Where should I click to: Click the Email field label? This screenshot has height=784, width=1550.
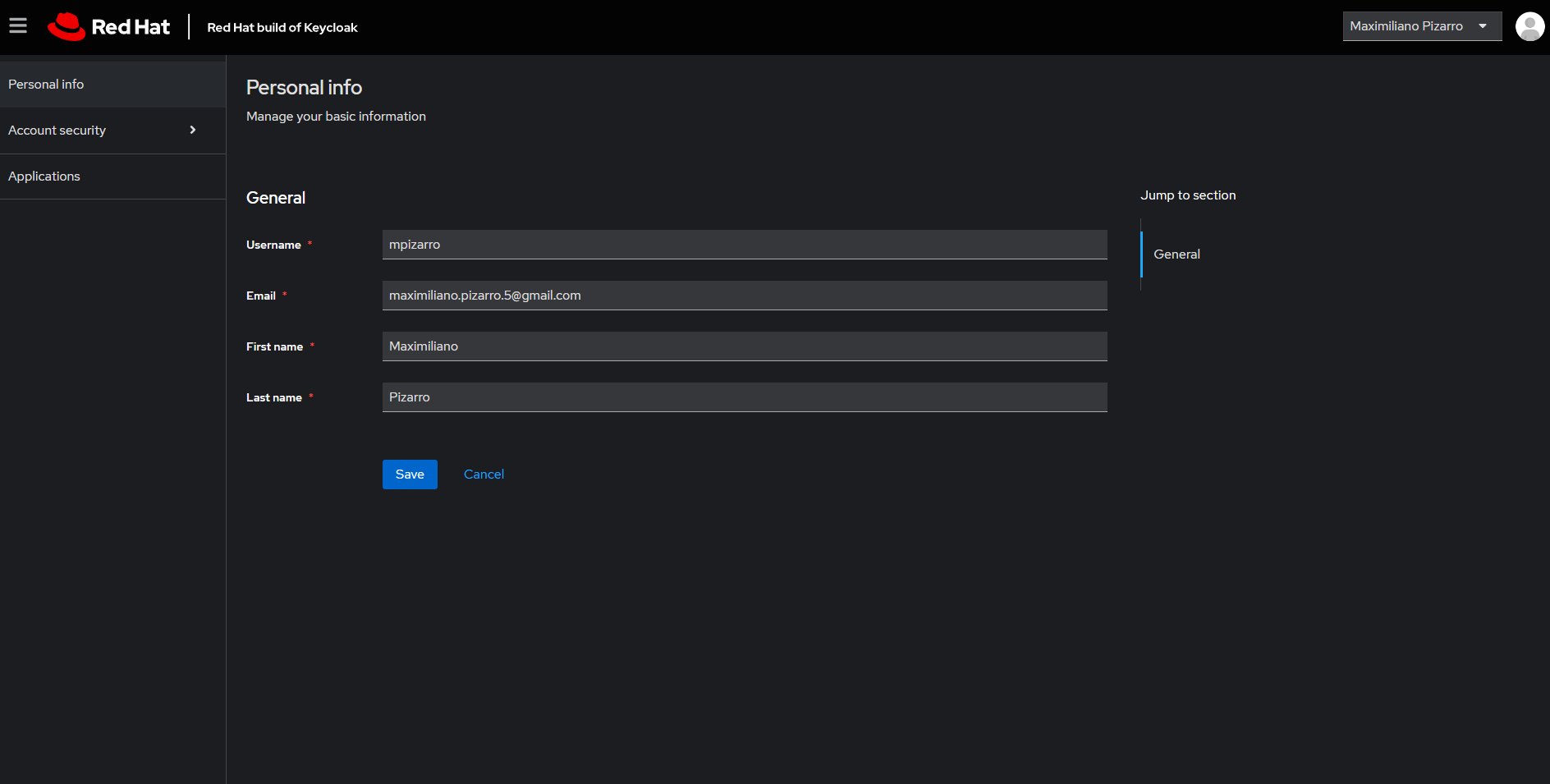[x=261, y=296]
